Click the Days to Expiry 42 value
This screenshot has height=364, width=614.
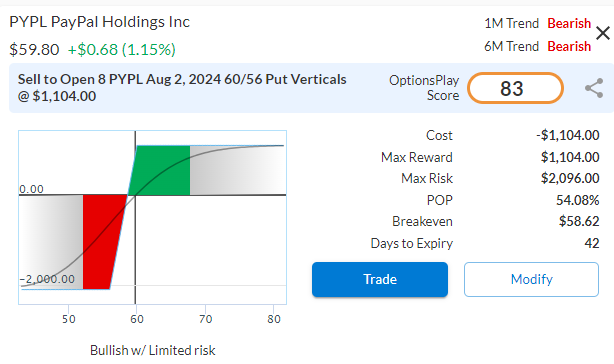[592, 243]
